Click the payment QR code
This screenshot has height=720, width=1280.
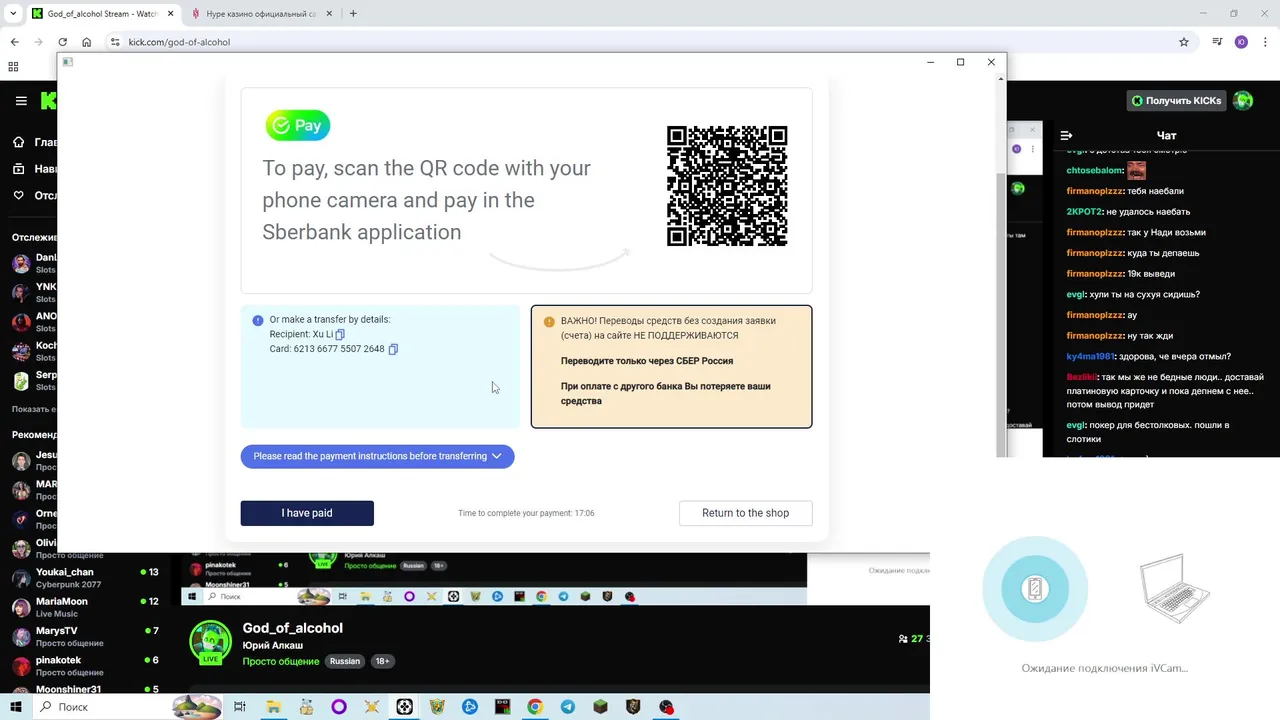click(727, 186)
